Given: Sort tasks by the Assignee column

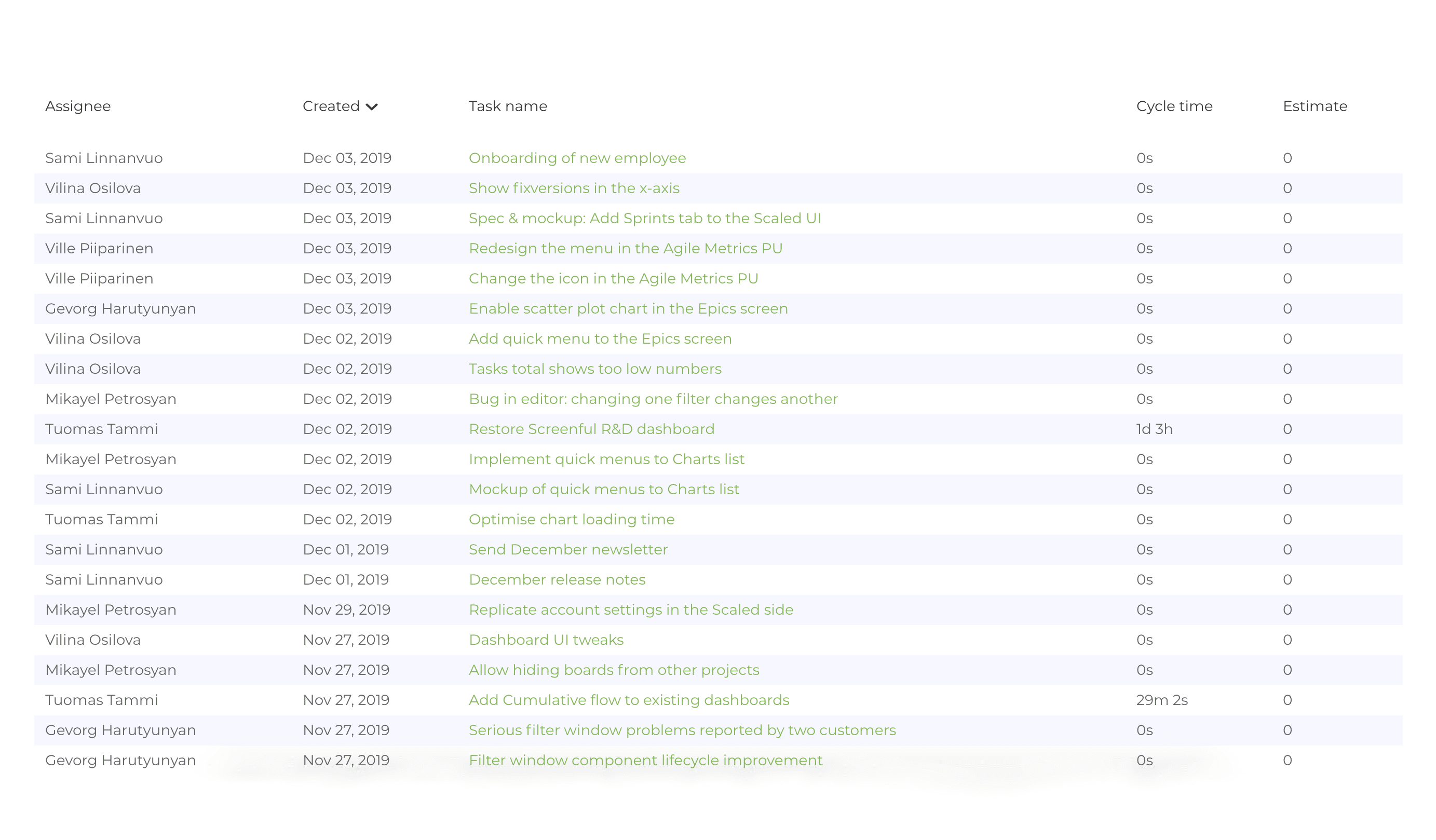Looking at the screenshot, I should tap(78, 106).
